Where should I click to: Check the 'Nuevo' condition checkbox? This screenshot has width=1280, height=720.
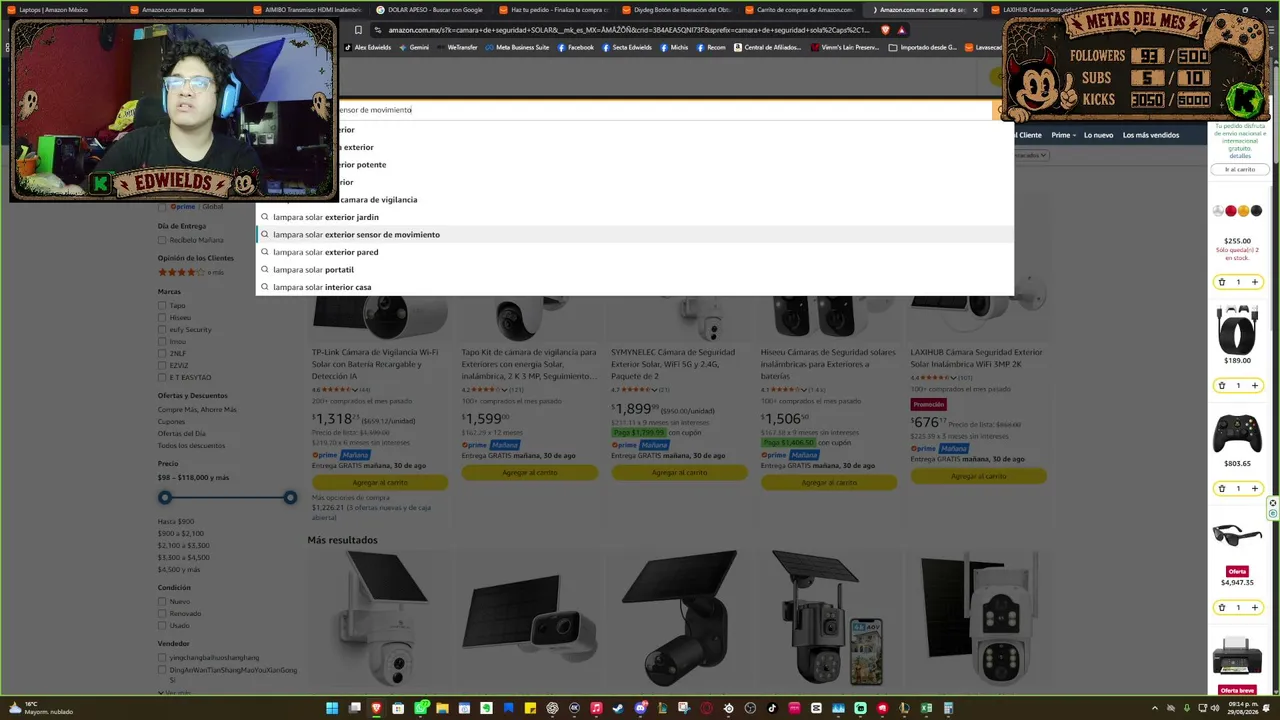(162, 601)
